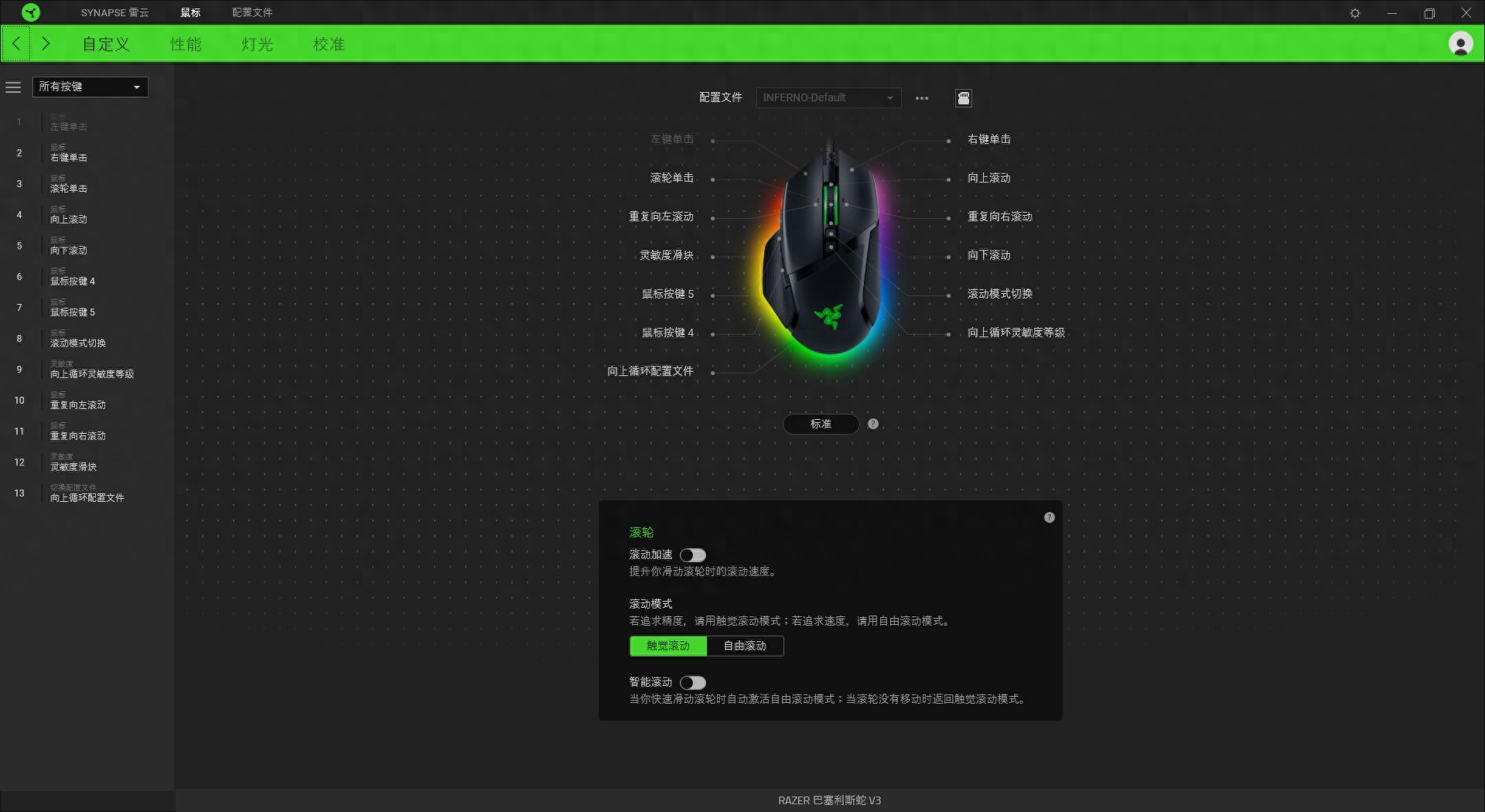Select list row 7 鼠标按键 5

[87, 308]
